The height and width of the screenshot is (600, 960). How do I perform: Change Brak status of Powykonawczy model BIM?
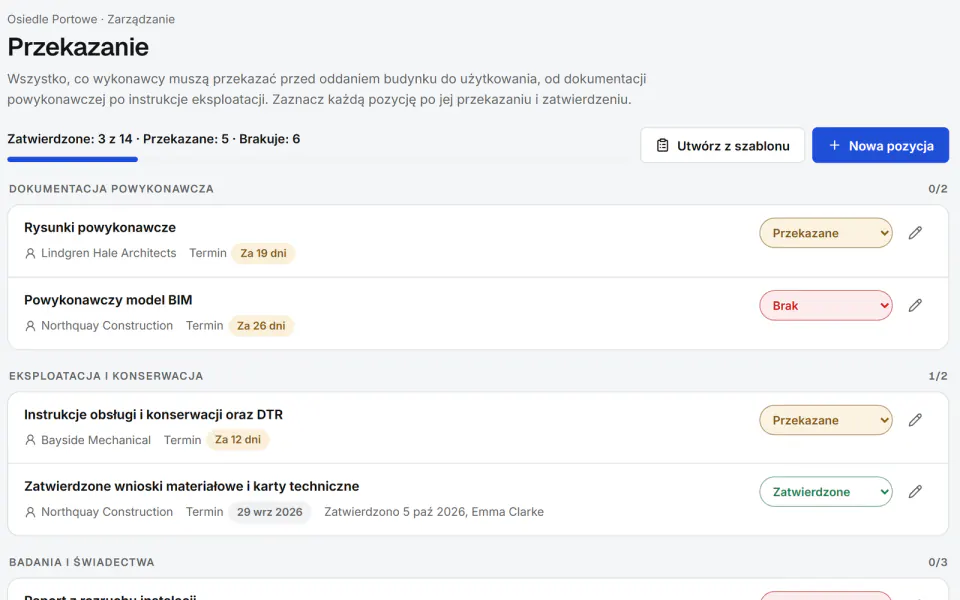pos(826,305)
